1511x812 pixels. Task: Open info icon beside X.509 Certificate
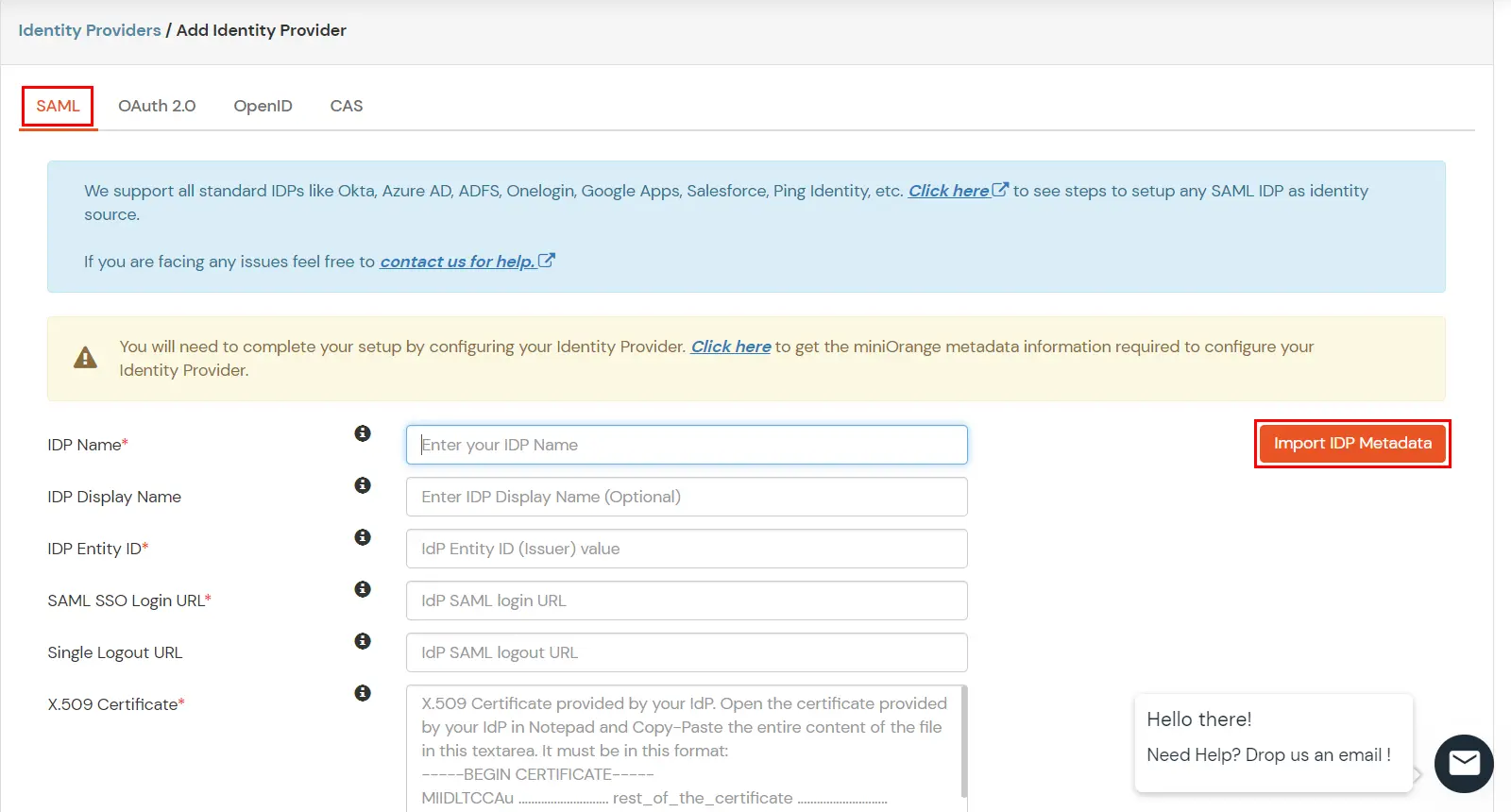tap(363, 693)
